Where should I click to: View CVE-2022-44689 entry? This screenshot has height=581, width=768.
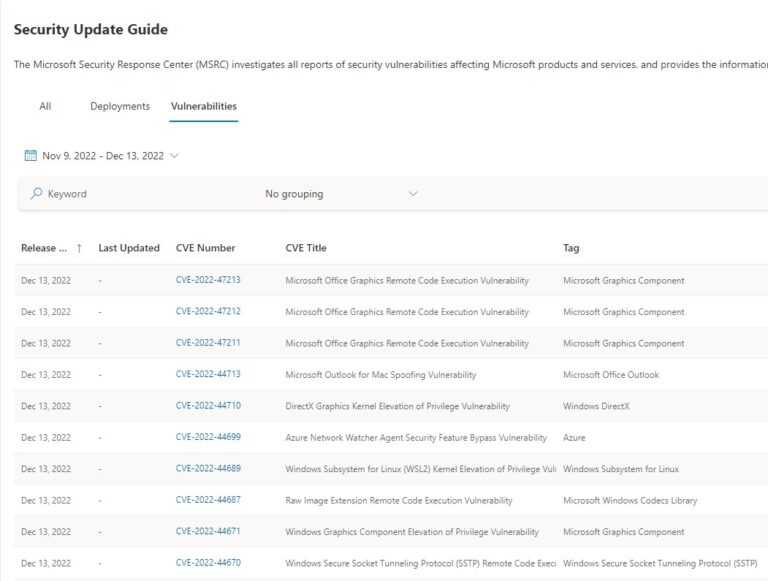[x=208, y=469]
